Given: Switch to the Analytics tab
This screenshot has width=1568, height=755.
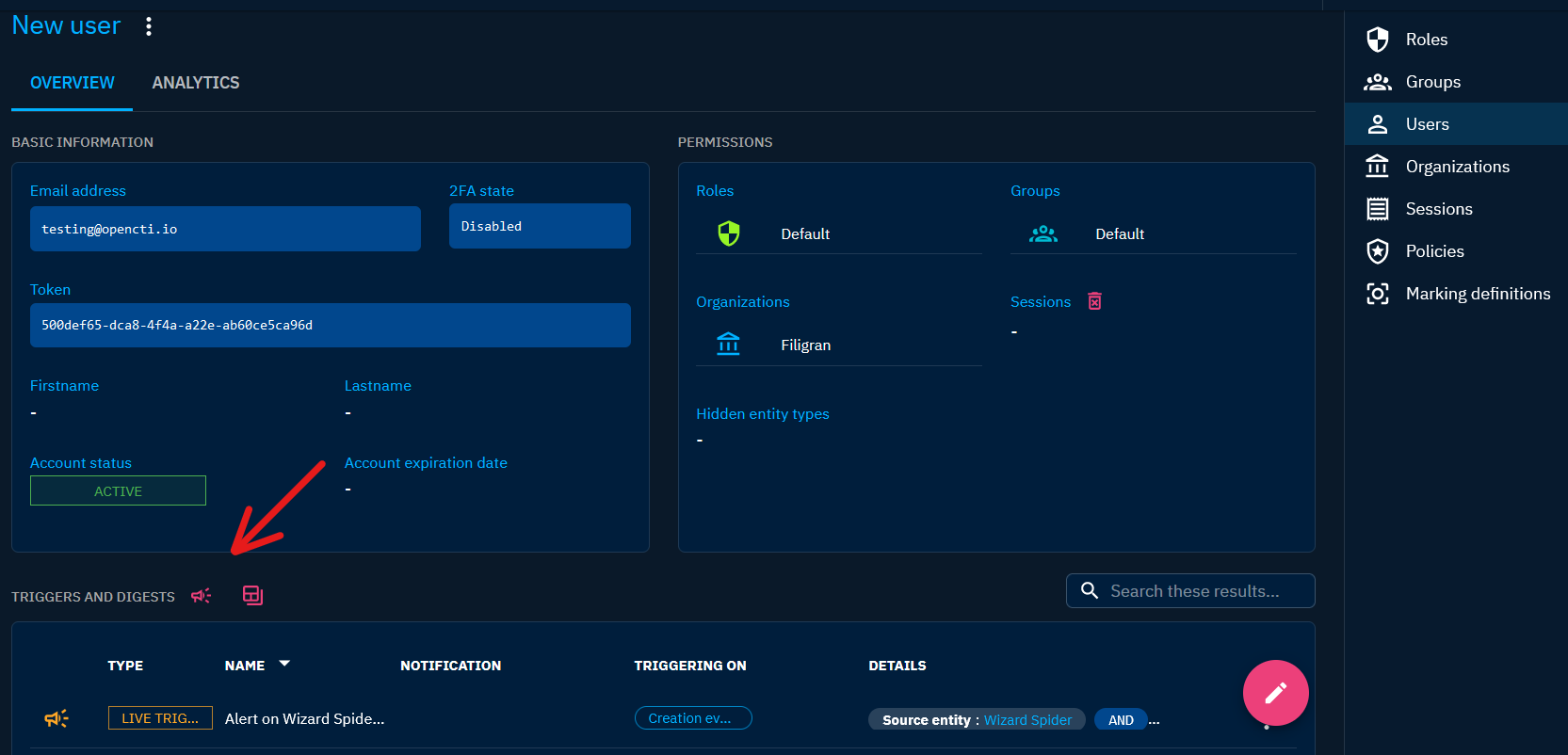Looking at the screenshot, I should point(196,83).
